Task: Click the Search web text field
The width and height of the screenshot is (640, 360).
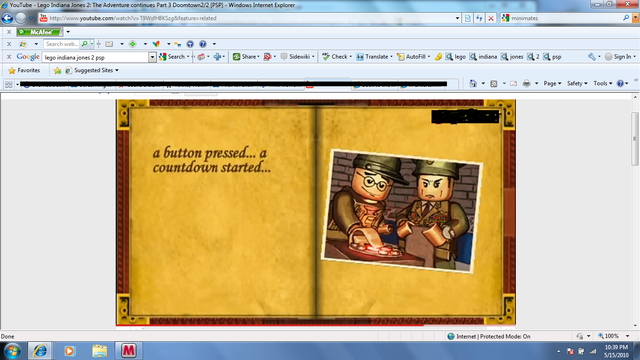Action: point(61,44)
